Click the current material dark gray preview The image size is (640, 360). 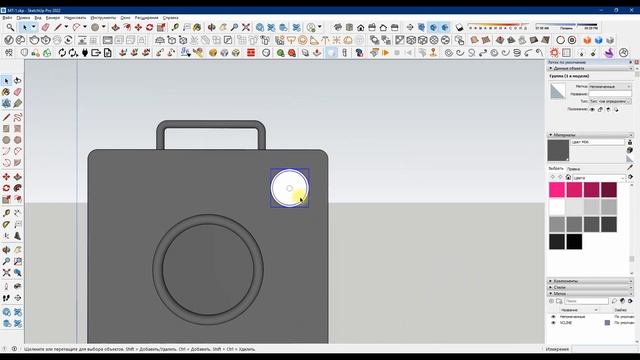(x=558, y=150)
